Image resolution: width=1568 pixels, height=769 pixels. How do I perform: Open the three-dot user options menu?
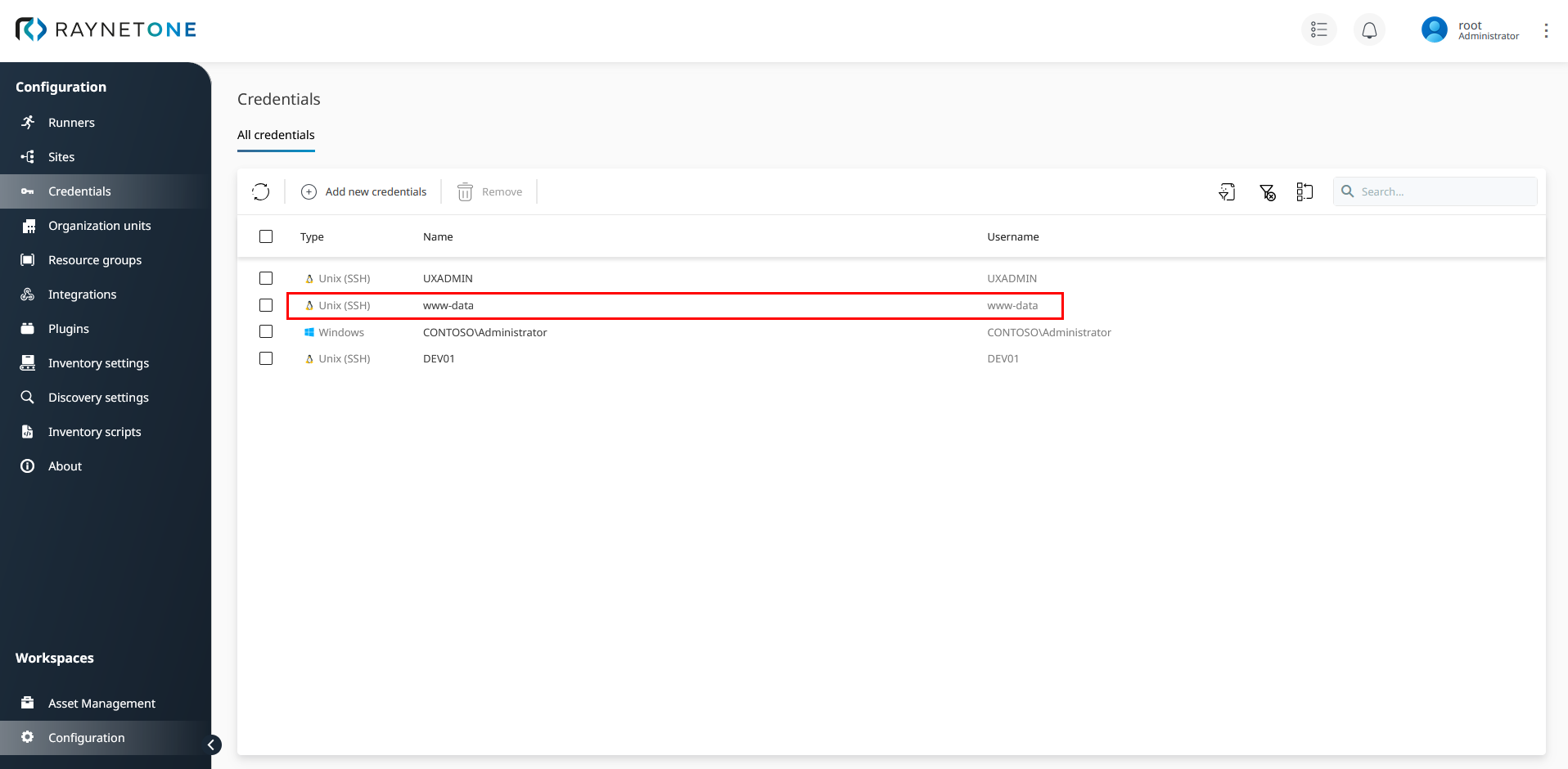tap(1546, 30)
